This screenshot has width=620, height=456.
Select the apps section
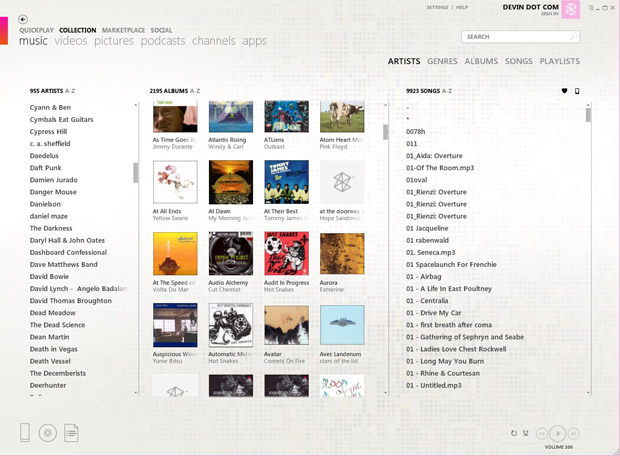pyautogui.click(x=254, y=42)
